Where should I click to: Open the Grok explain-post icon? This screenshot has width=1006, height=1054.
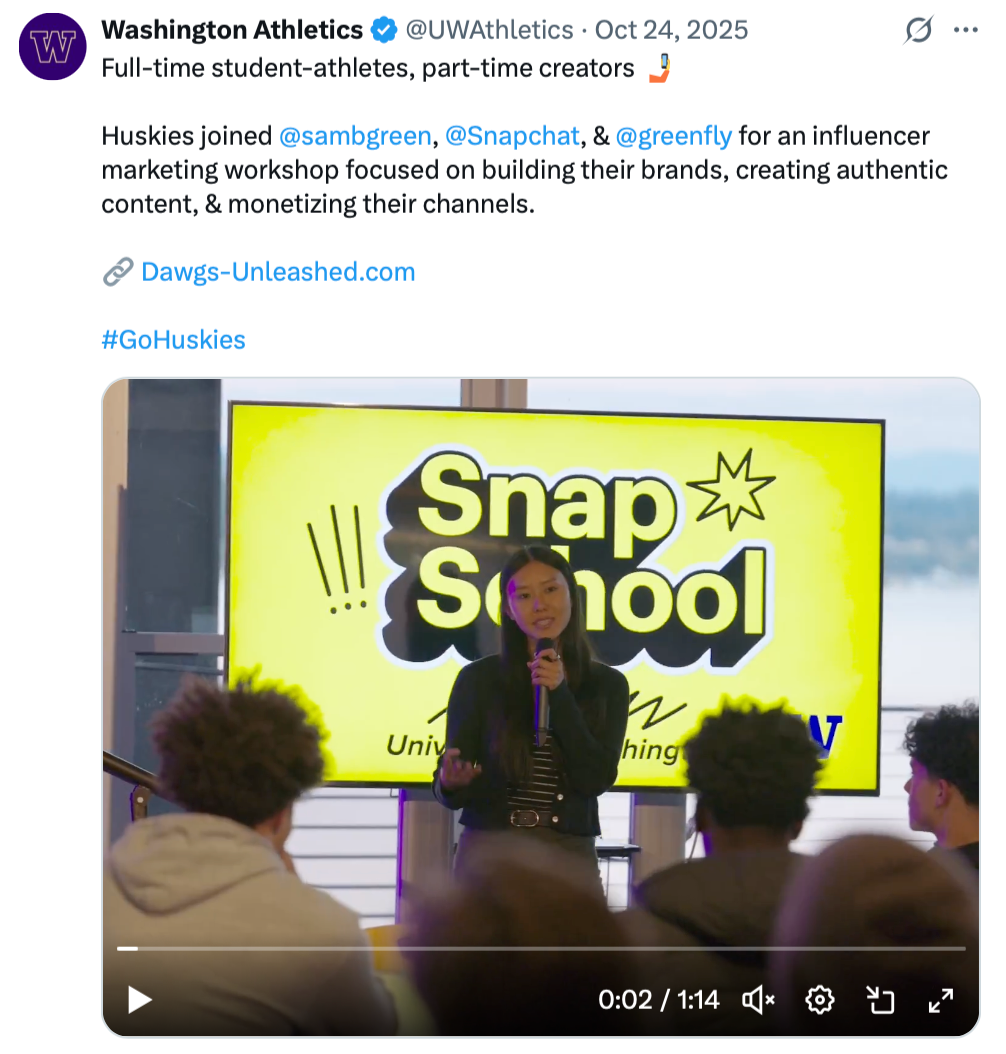(x=918, y=31)
